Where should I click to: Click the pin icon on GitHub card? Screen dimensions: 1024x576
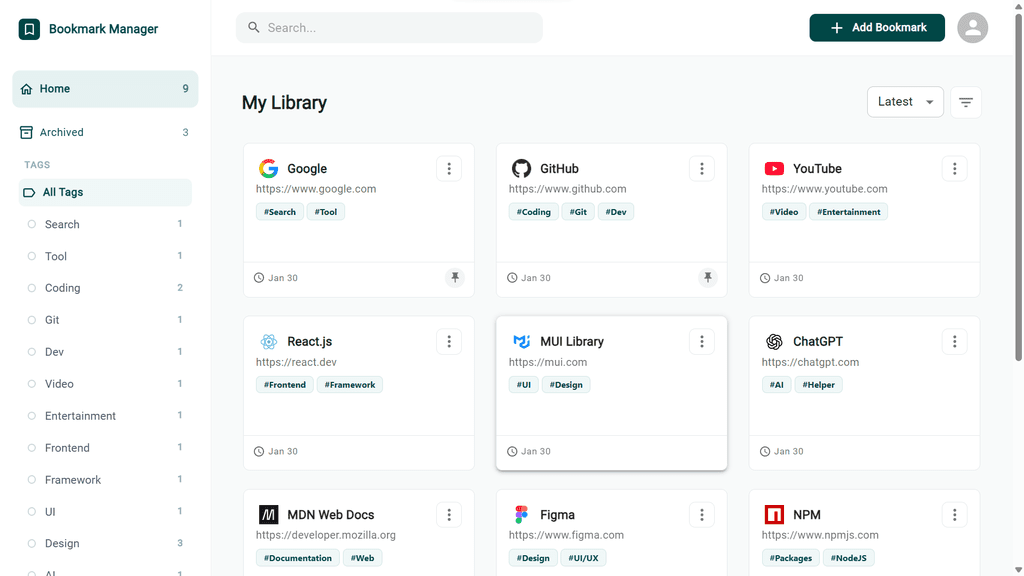[x=708, y=278]
